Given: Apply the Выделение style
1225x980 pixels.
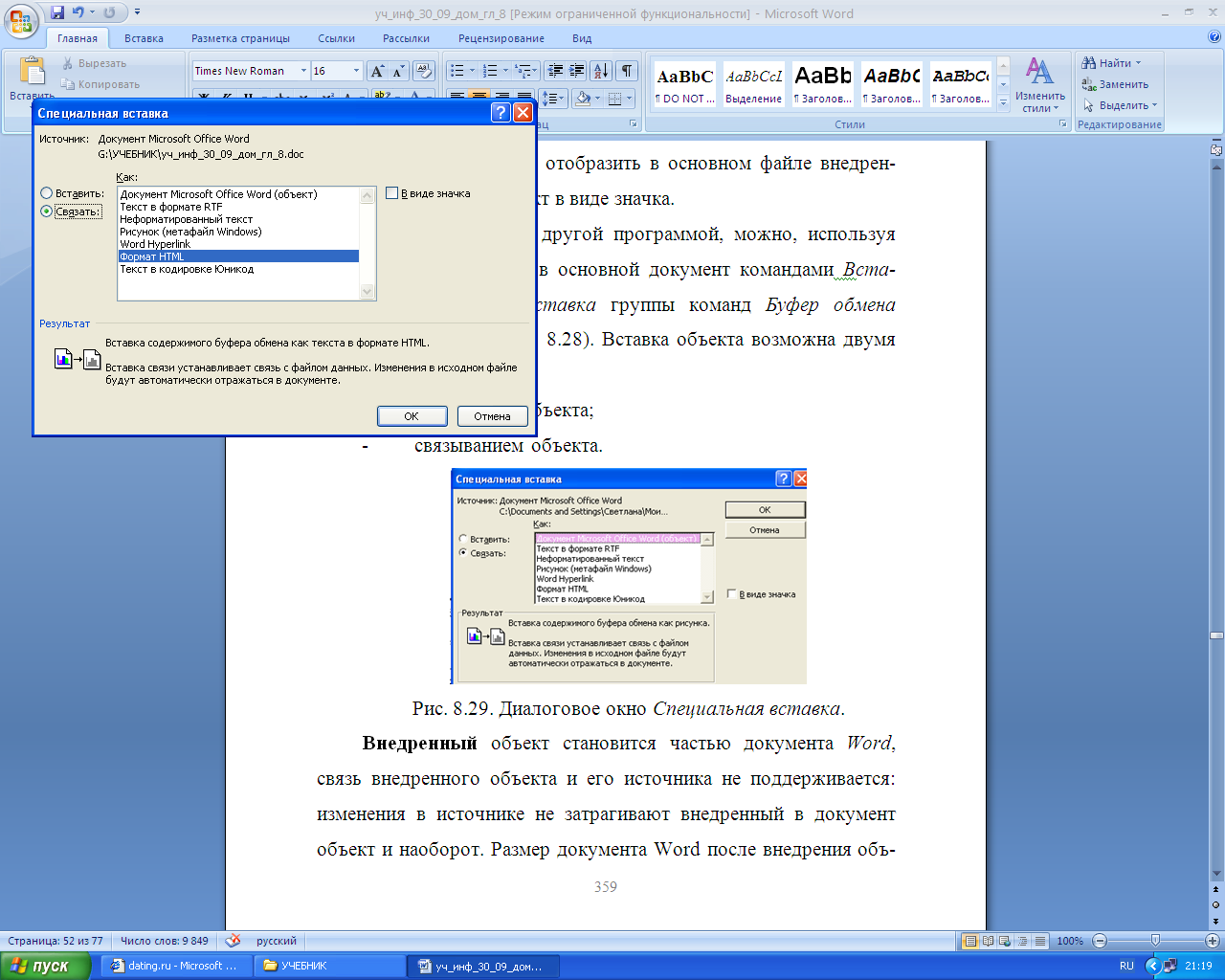Looking at the screenshot, I should 753,84.
